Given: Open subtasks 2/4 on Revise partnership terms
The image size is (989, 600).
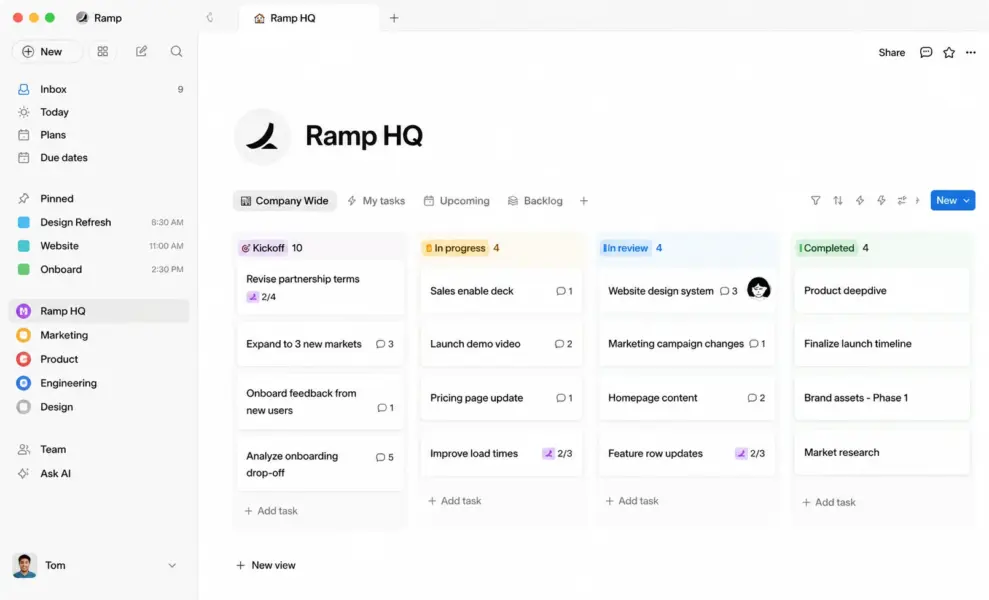Looking at the screenshot, I should point(261,297).
